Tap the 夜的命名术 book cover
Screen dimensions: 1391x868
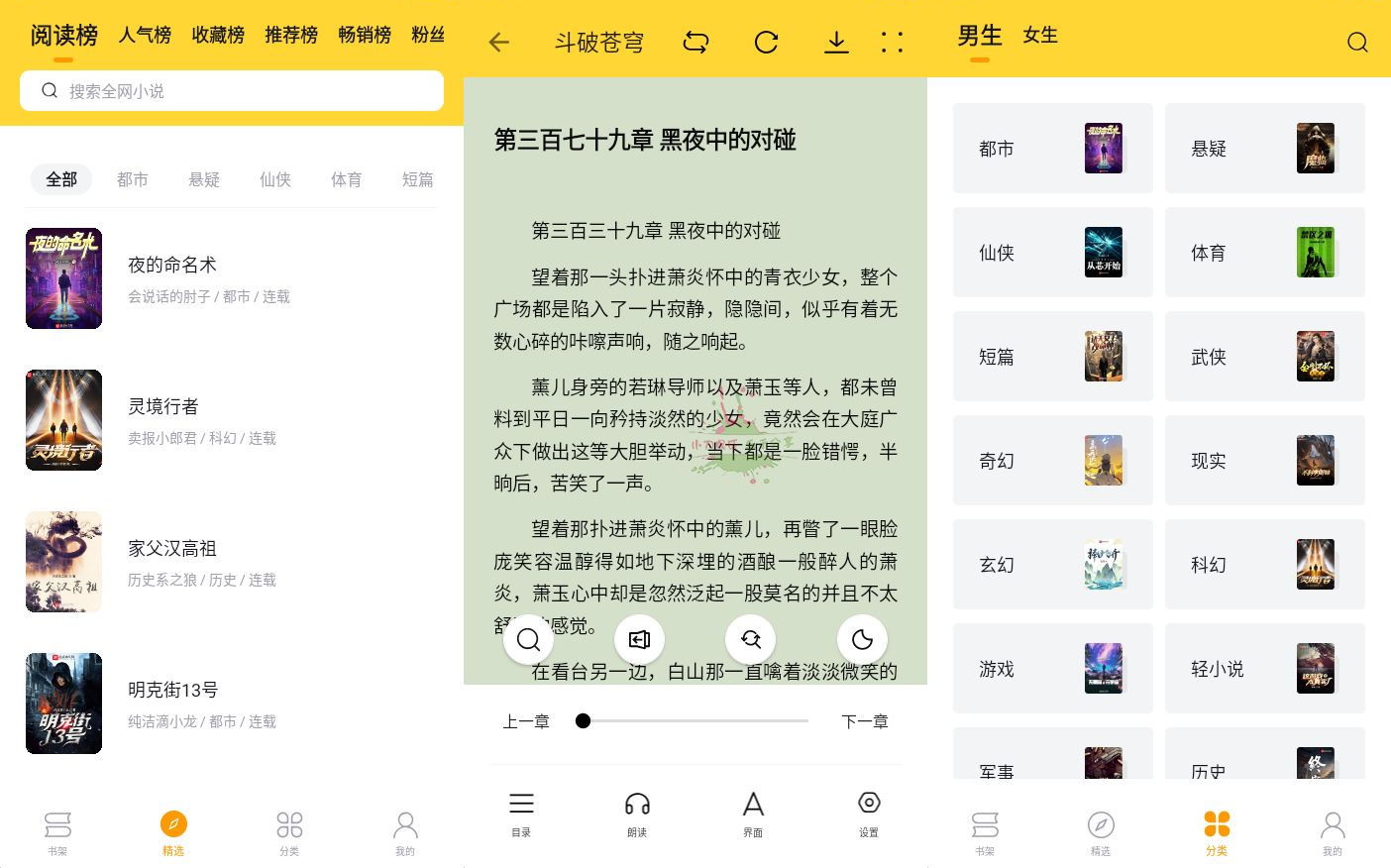tap(63, 278)
